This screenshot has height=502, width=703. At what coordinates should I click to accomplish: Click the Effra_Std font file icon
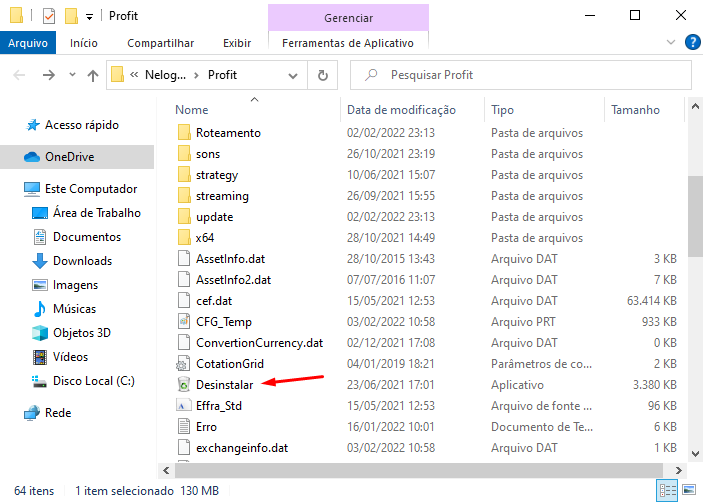[x=183, y=406]
